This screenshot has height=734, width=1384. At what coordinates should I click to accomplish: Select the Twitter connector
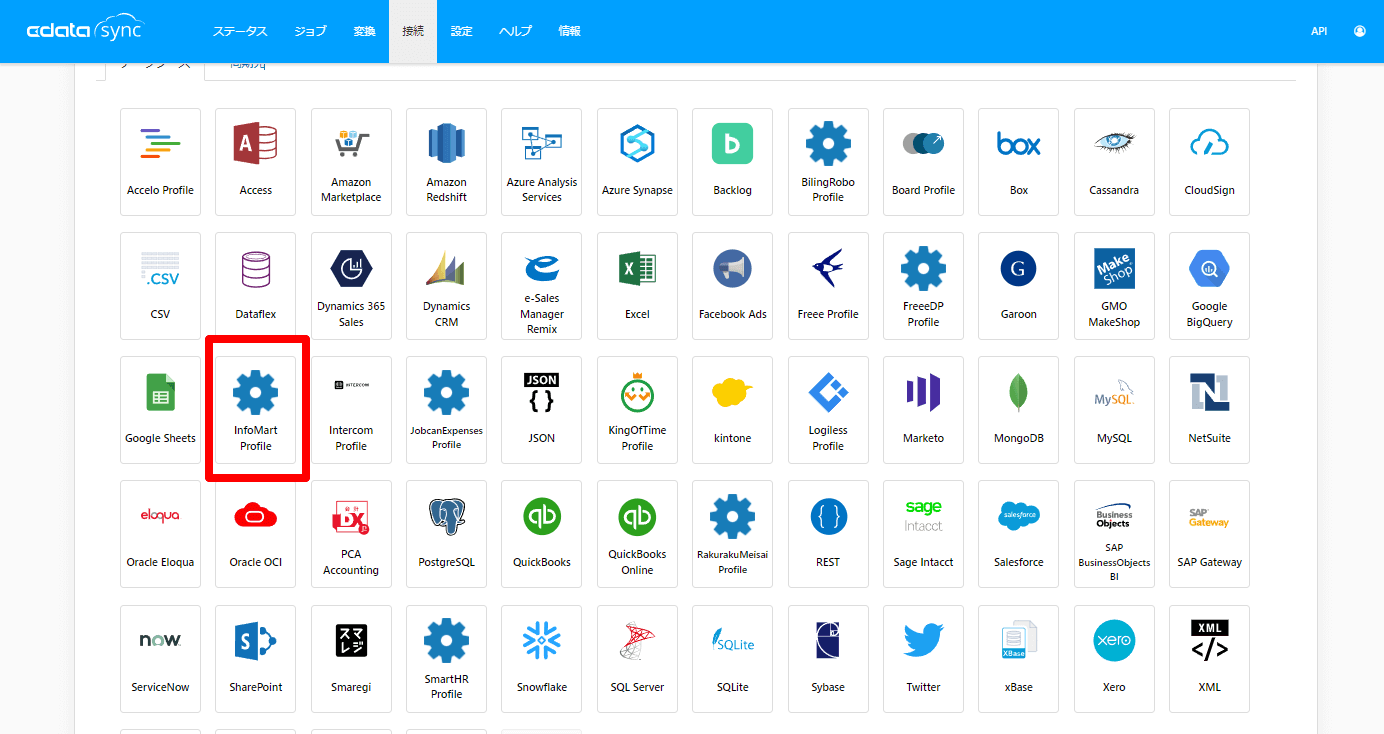click(923, 659)
